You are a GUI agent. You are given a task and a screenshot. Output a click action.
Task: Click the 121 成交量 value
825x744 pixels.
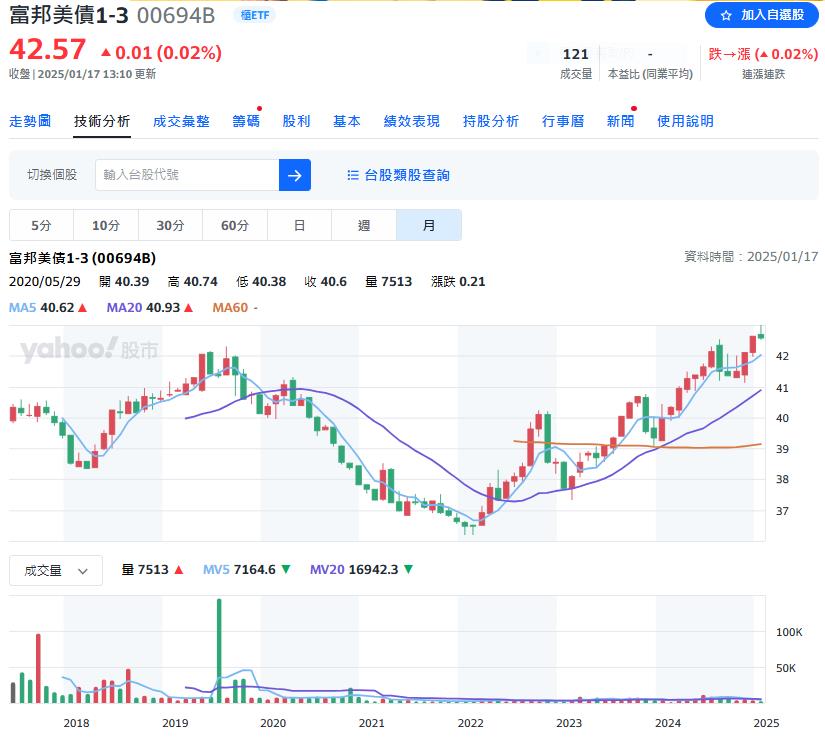(x=576, y=54)
